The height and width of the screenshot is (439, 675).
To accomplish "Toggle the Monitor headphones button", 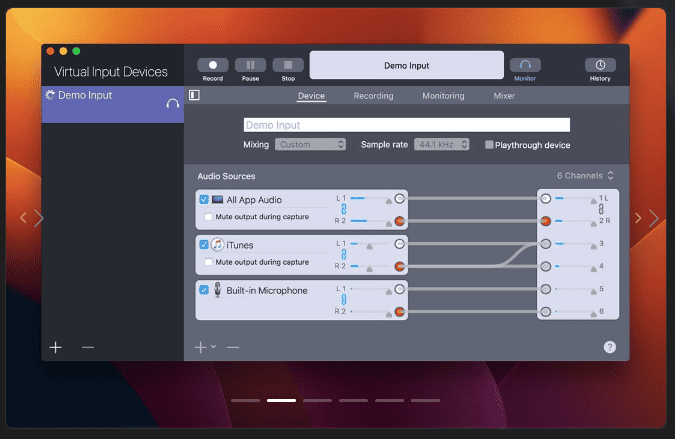I will 525,65.
